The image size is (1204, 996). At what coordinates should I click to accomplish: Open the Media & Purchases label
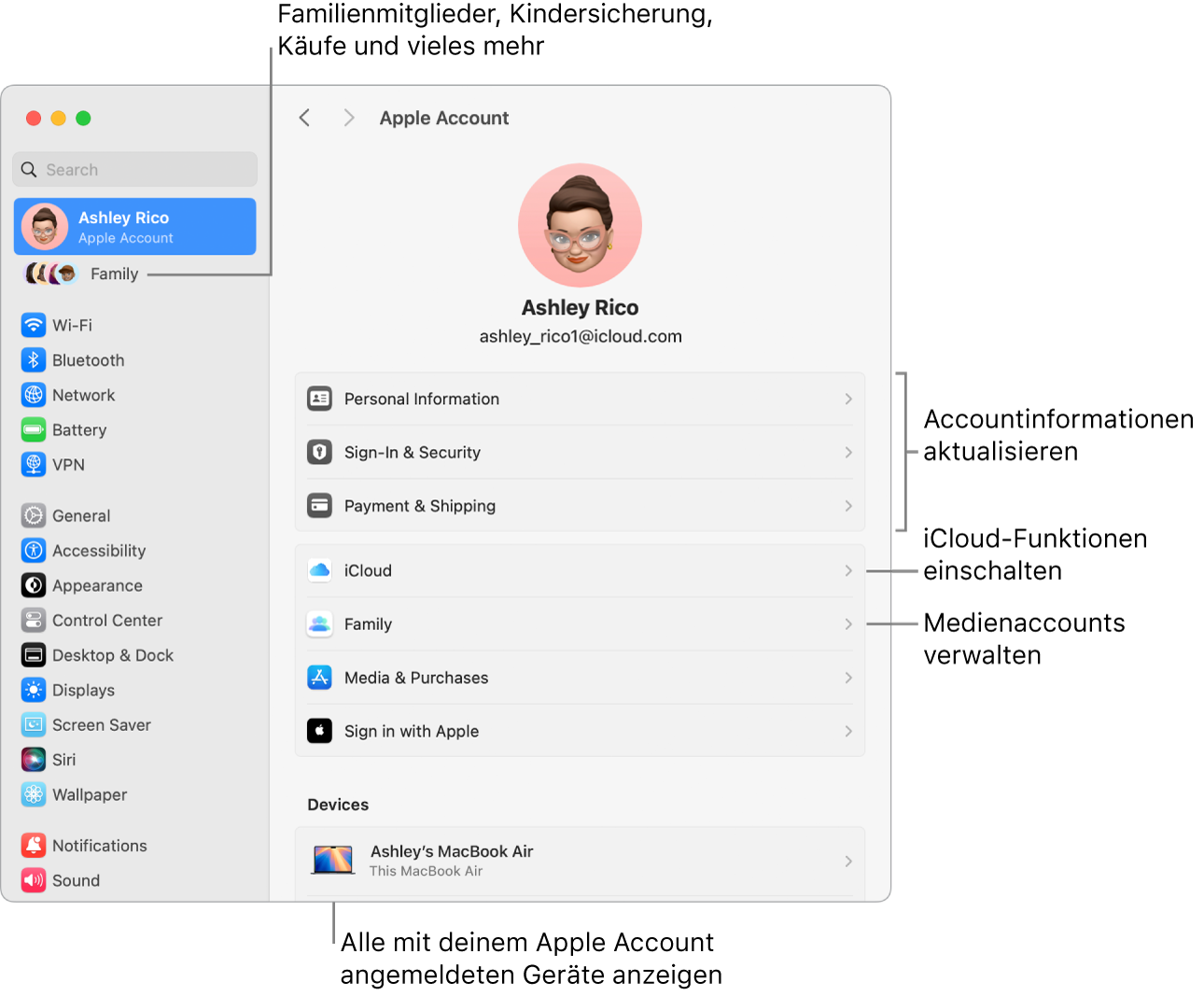pos(416,678)
